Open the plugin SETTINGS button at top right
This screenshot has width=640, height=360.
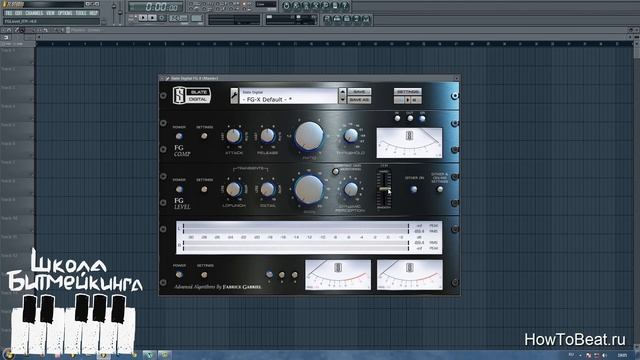tap(407, 92)
